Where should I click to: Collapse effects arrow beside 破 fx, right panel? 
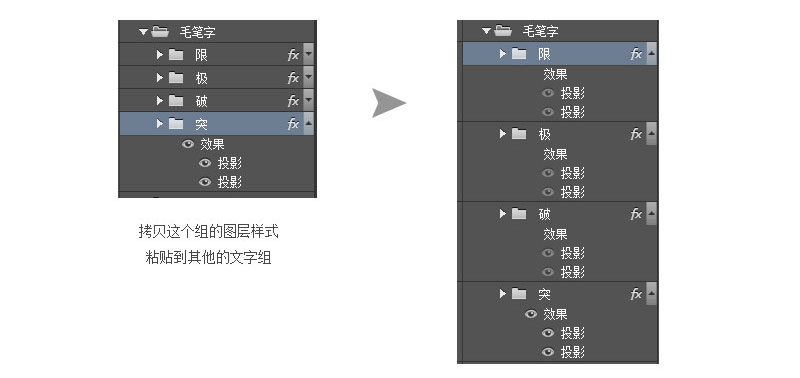coord(652,214)
